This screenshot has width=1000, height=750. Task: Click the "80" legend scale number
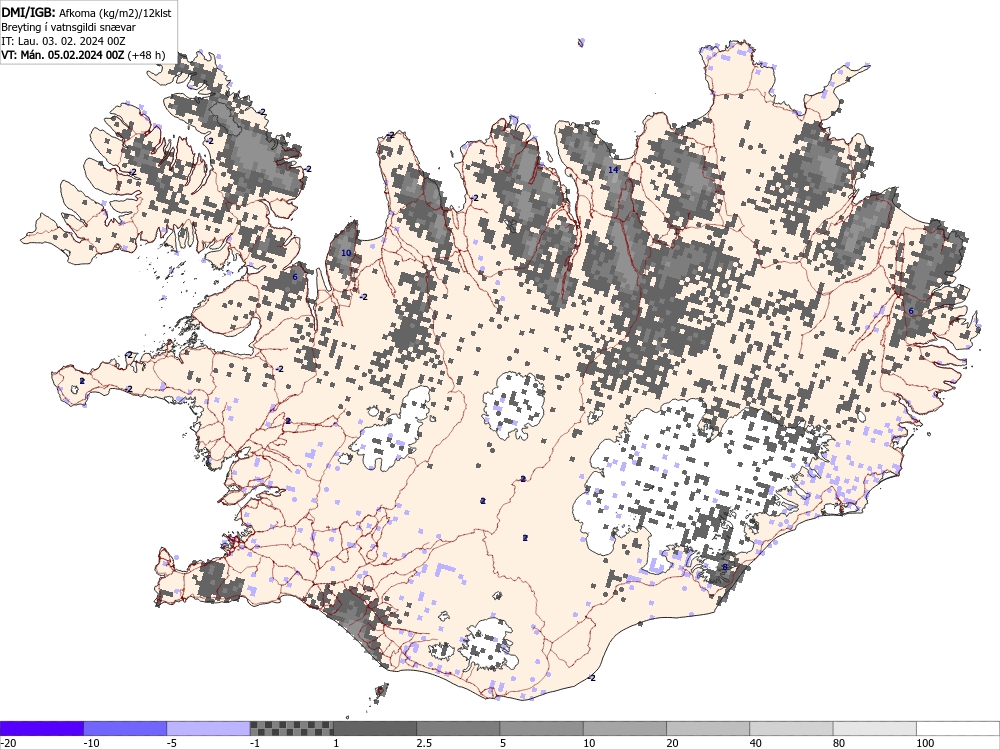[x=840, y=743]
